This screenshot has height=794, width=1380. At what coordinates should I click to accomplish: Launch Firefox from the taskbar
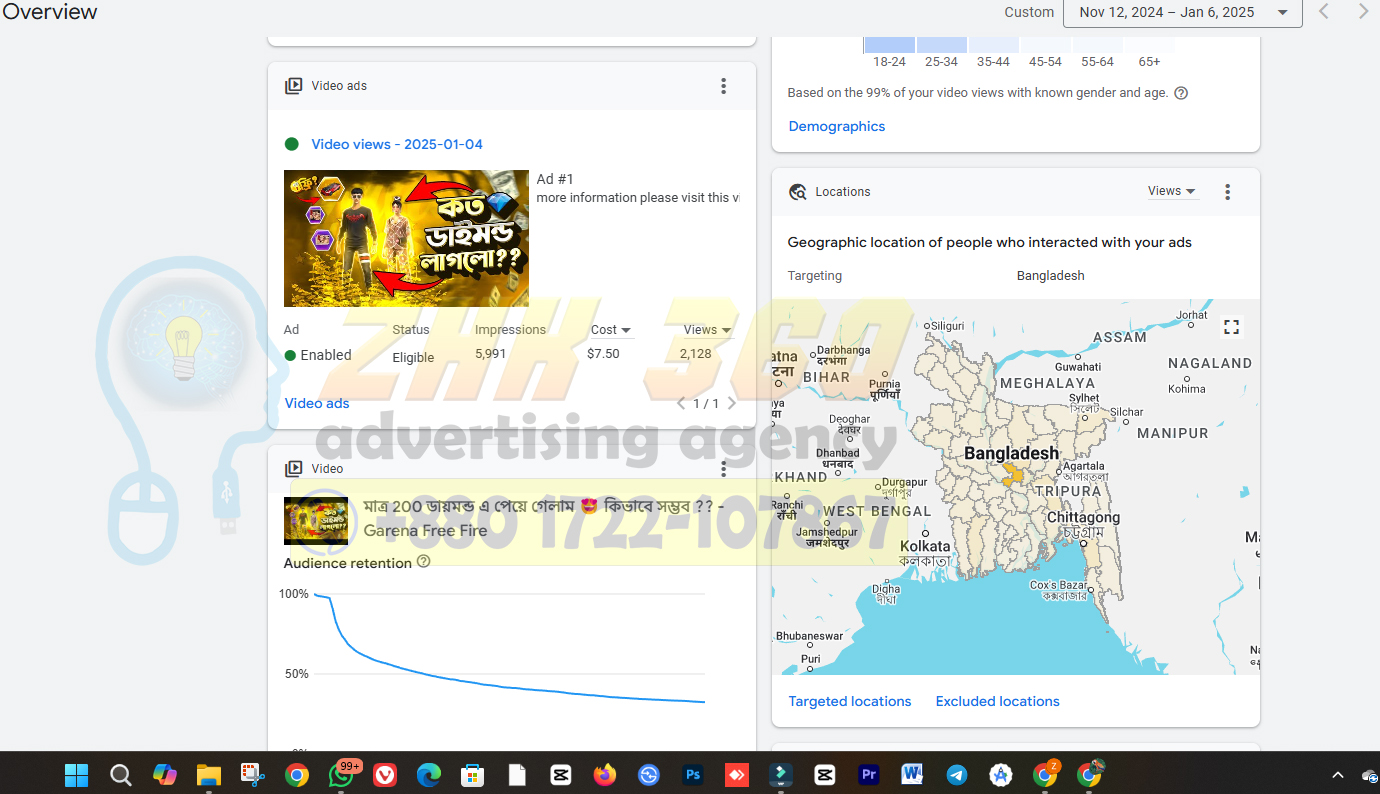605,775
